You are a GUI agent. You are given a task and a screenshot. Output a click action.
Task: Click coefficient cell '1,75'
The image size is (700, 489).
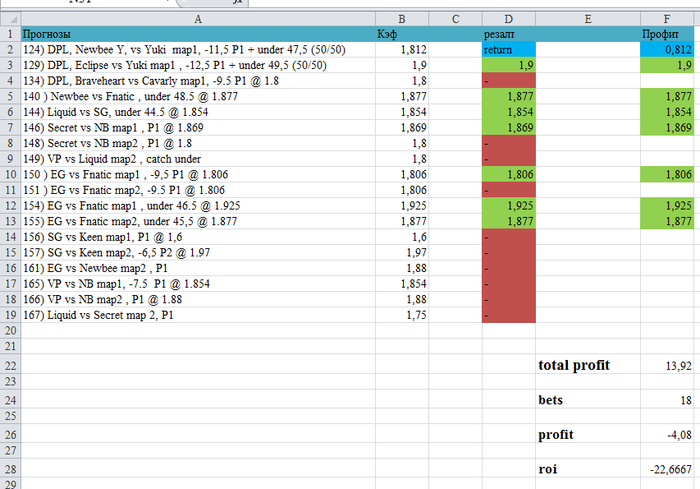click(402, 315)
